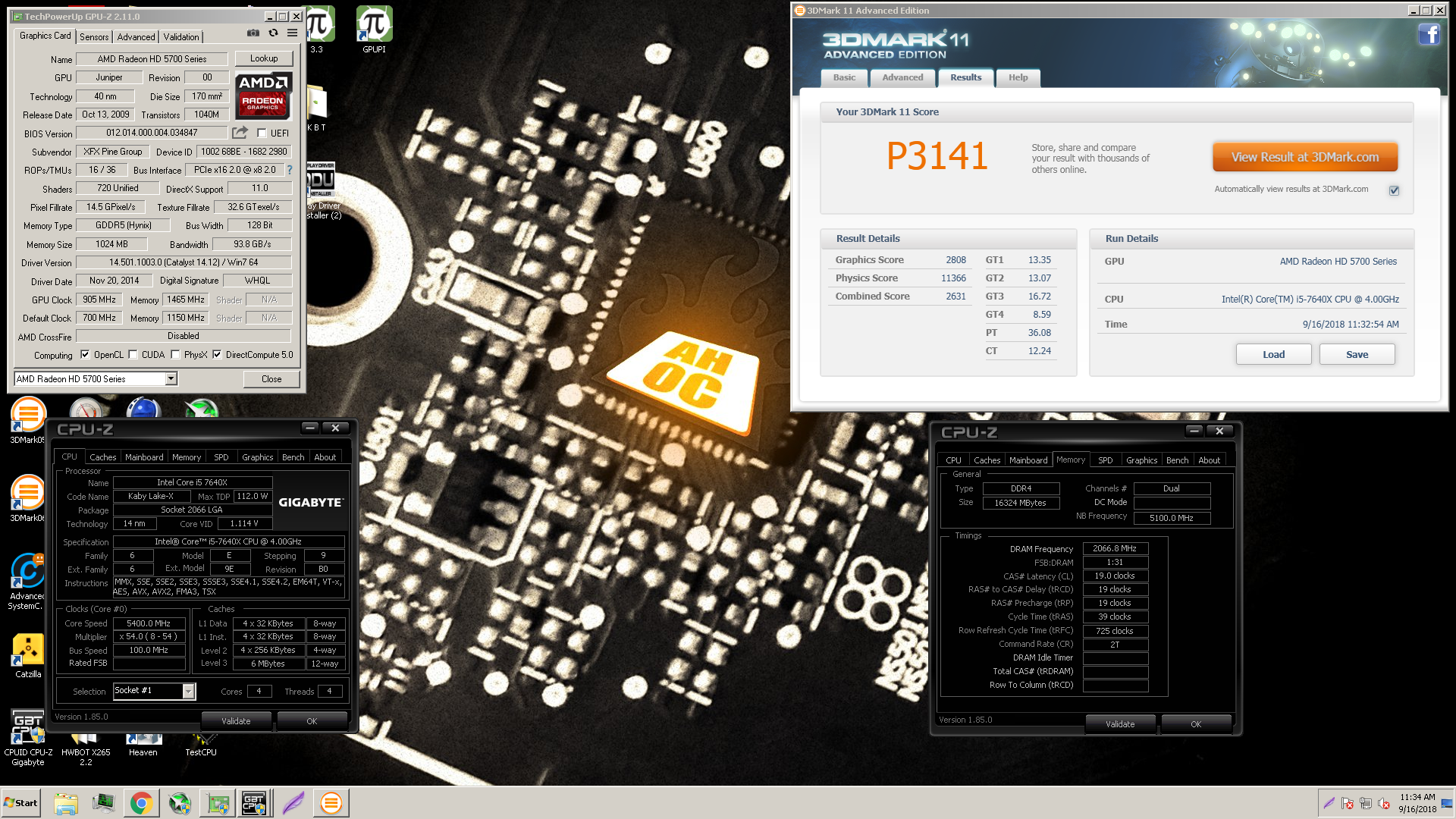This screenshot has width=1456, height=819.
Task: Click the taskbar clock showing 11:34 AM
Action: [1417, 803]
